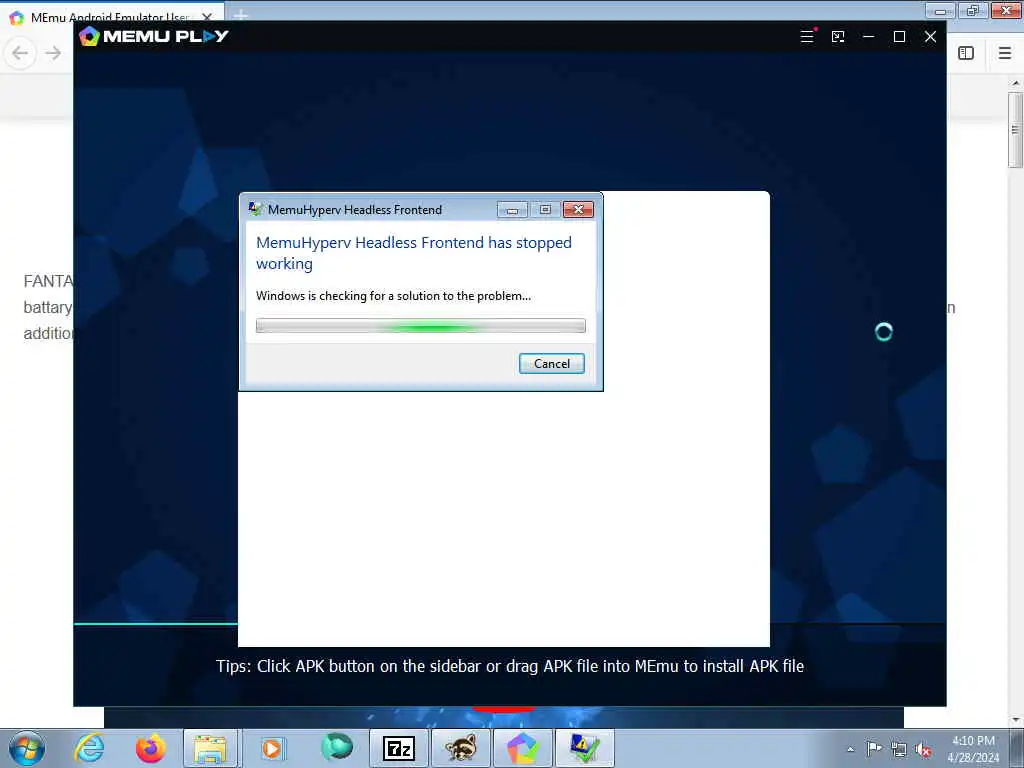1024x768 pixels.
Task: Open the browser application menu
Action: pos(1005,53)
